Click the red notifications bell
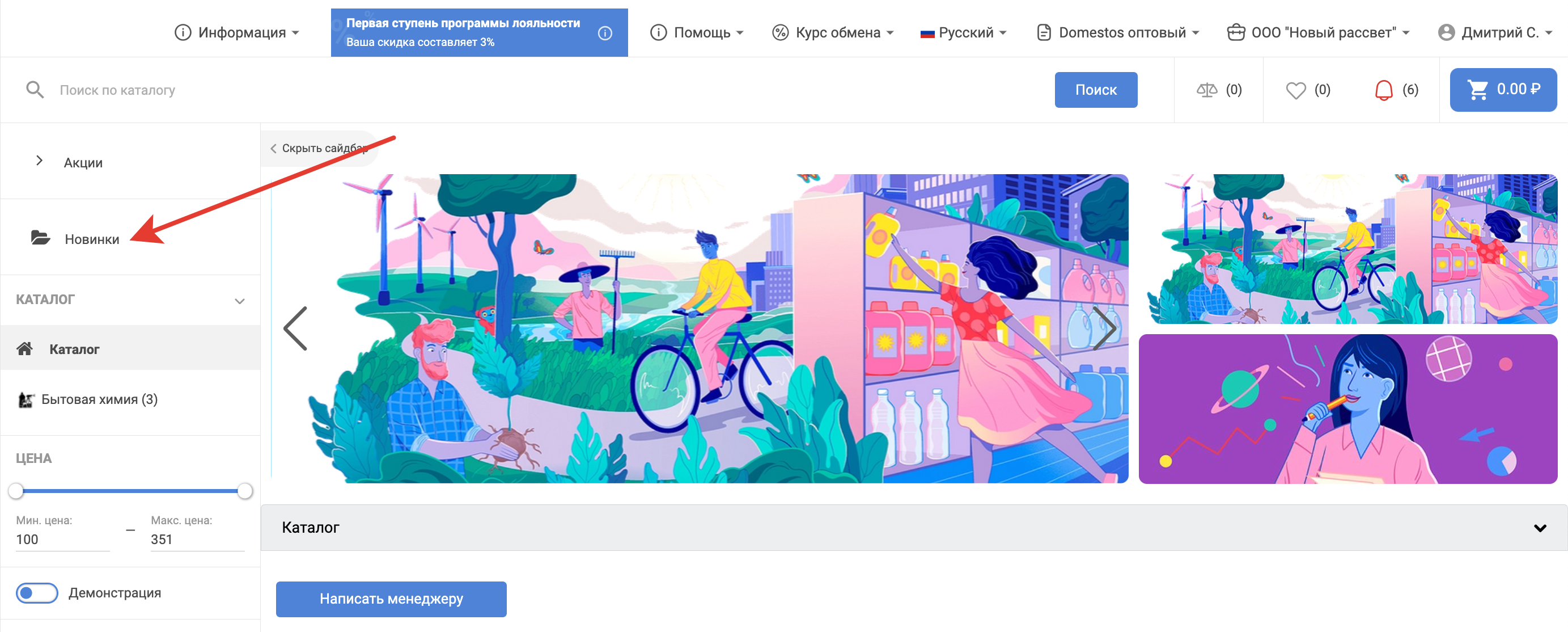This screenshot has height=632, width=1568. tap(1384, 90)
